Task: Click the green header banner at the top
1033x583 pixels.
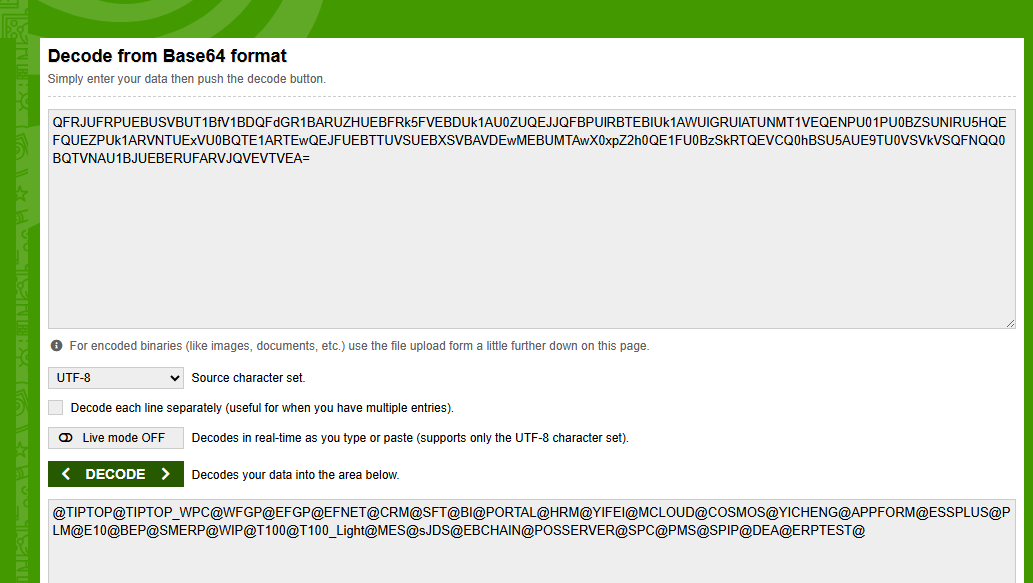Action: pos(600,18)
